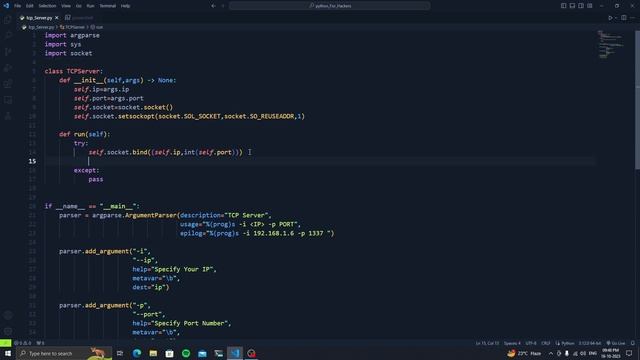Change indentation via Spaces: 4 status
Screen dimensions: 640x360
click(x=512, y=343)
